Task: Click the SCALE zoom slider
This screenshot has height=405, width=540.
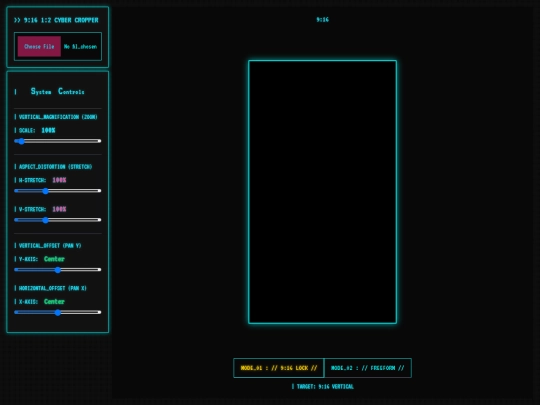Action: click(x=58, y=141)
